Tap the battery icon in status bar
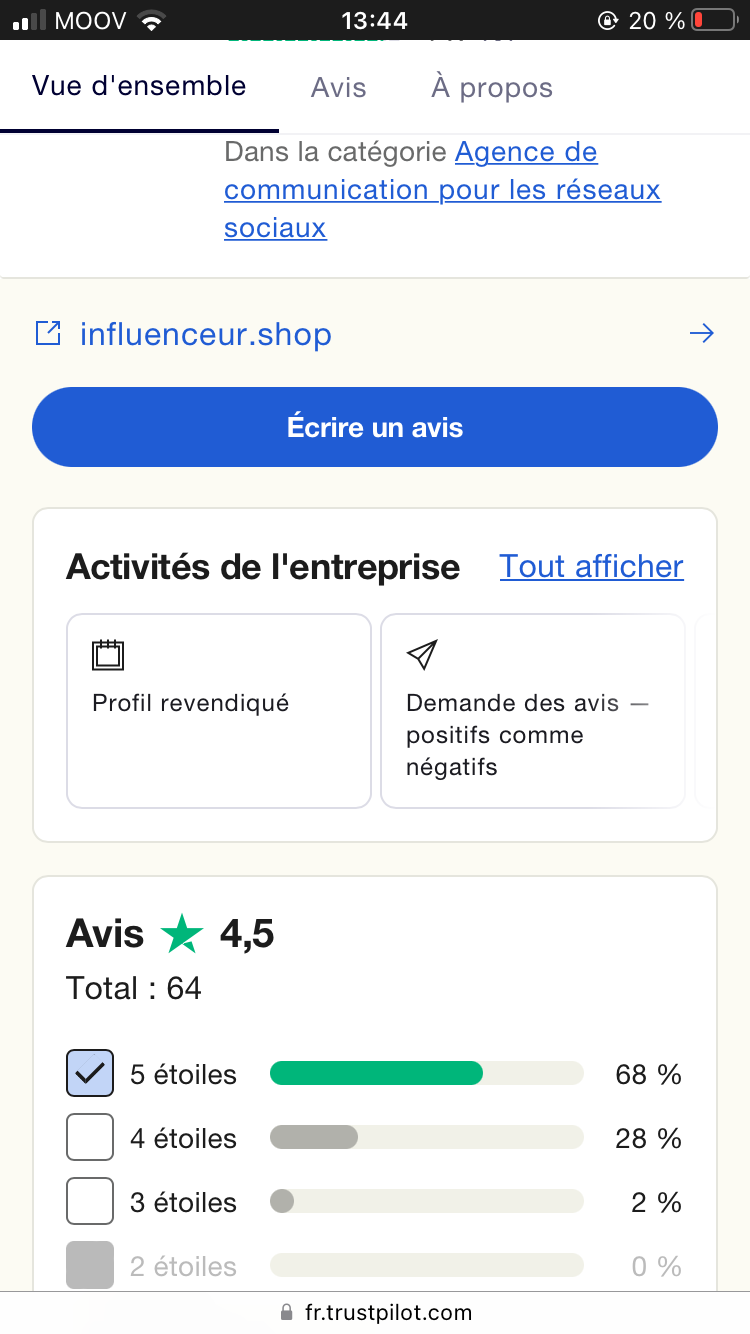This screenshot has width=750, height=1334. pos(711,20)
